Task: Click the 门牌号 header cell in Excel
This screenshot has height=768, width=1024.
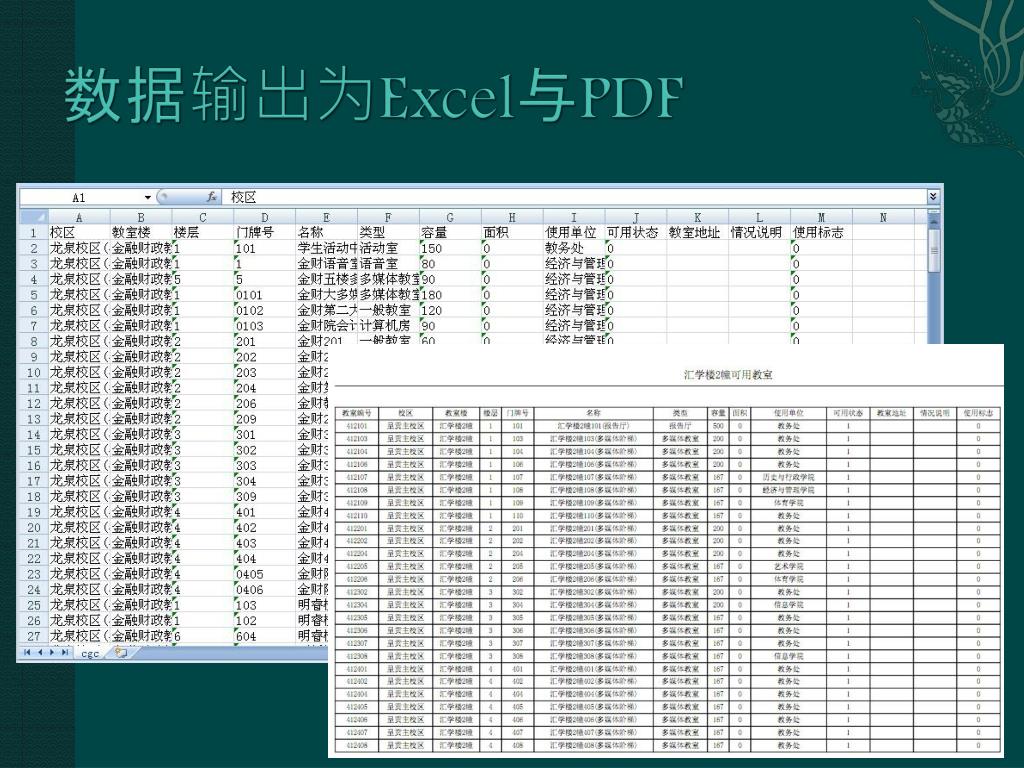Action: tap(264, 232)
